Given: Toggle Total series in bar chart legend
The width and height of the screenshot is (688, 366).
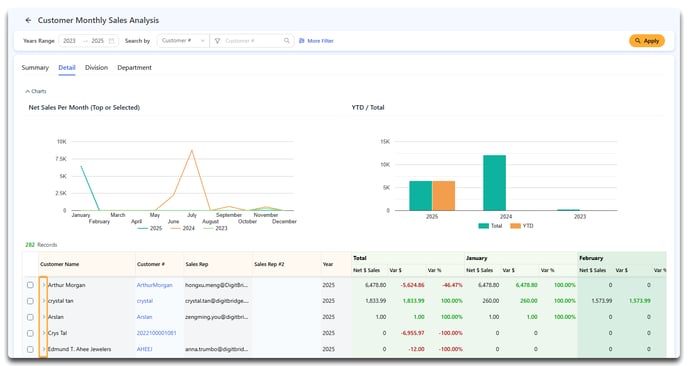Looking at the screenshot, I should pyautogui.click(x=490, y=226).
